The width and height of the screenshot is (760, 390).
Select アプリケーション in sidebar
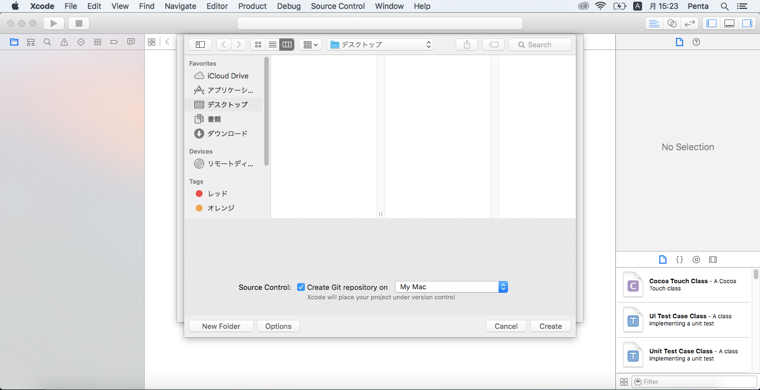pos(223,90)
